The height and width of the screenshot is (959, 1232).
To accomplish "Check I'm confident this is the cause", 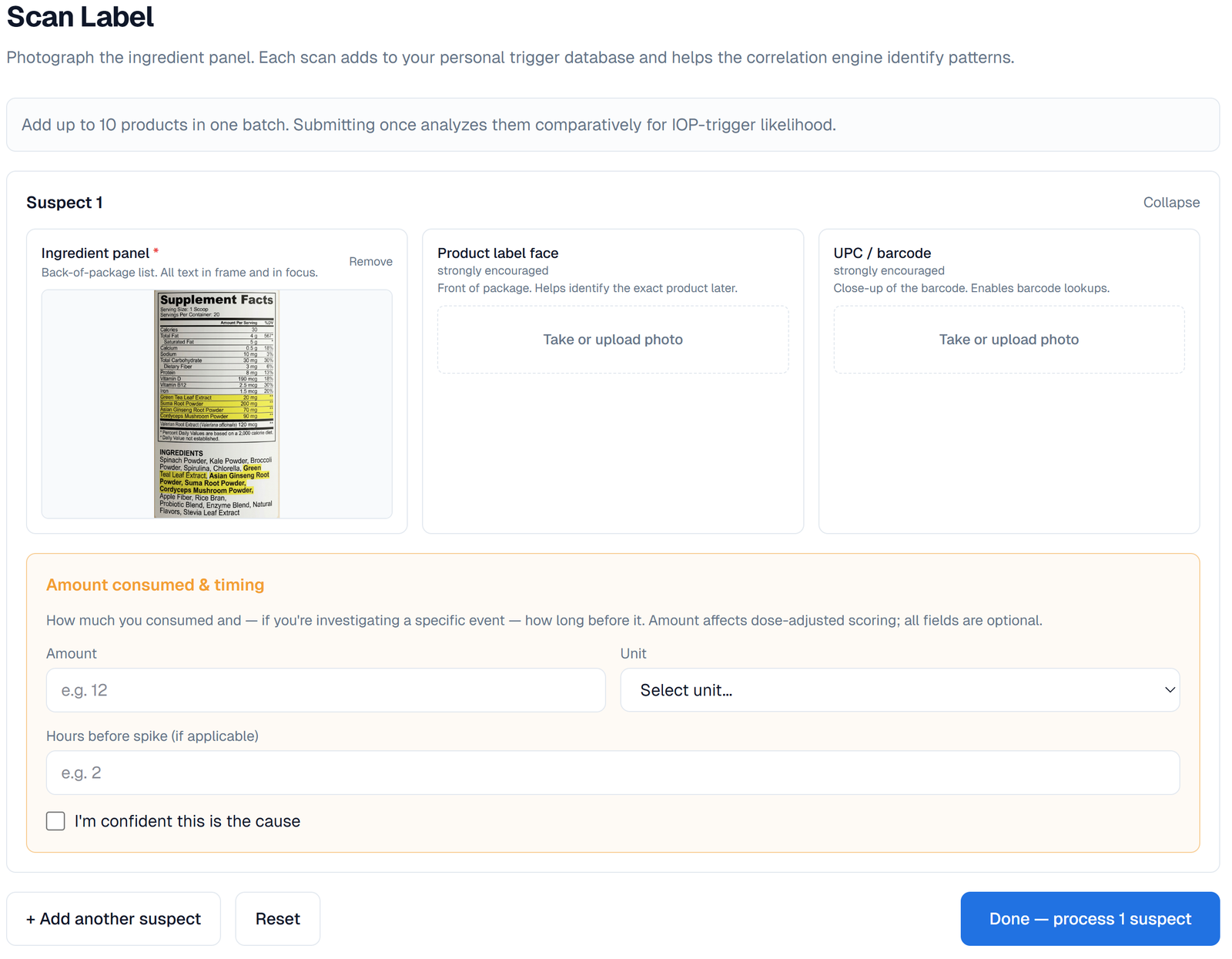I will 55,821.
